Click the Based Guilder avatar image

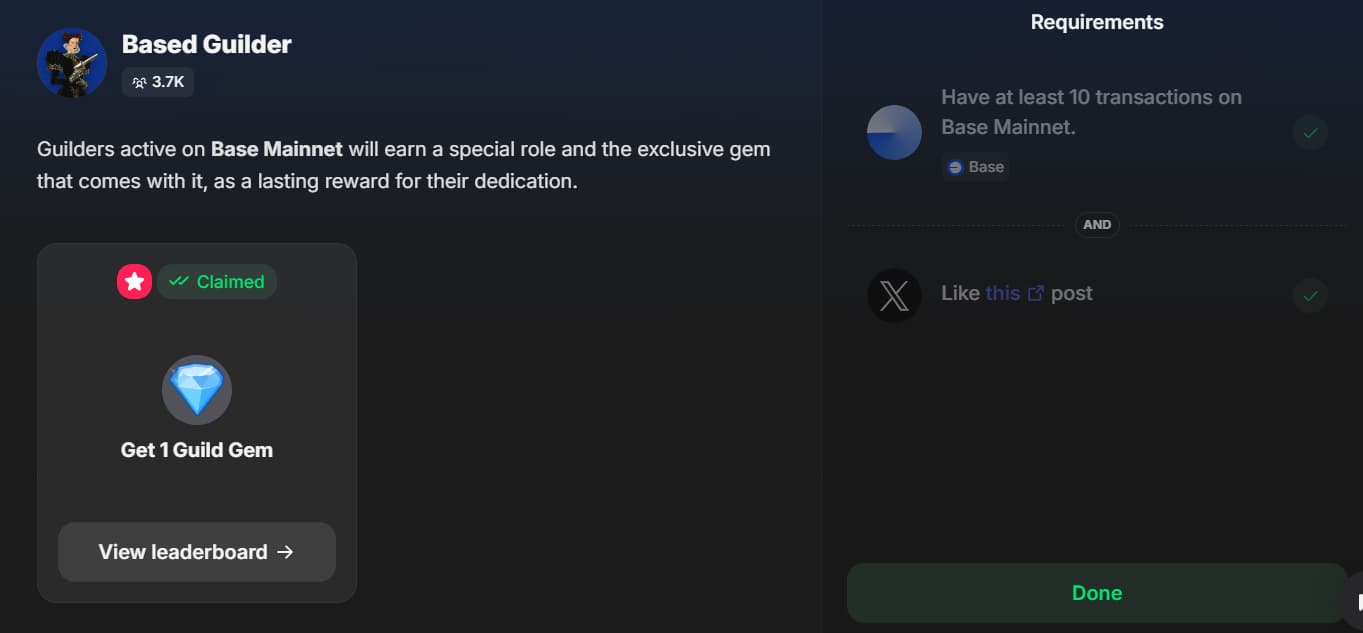click(x=72, y=62)
